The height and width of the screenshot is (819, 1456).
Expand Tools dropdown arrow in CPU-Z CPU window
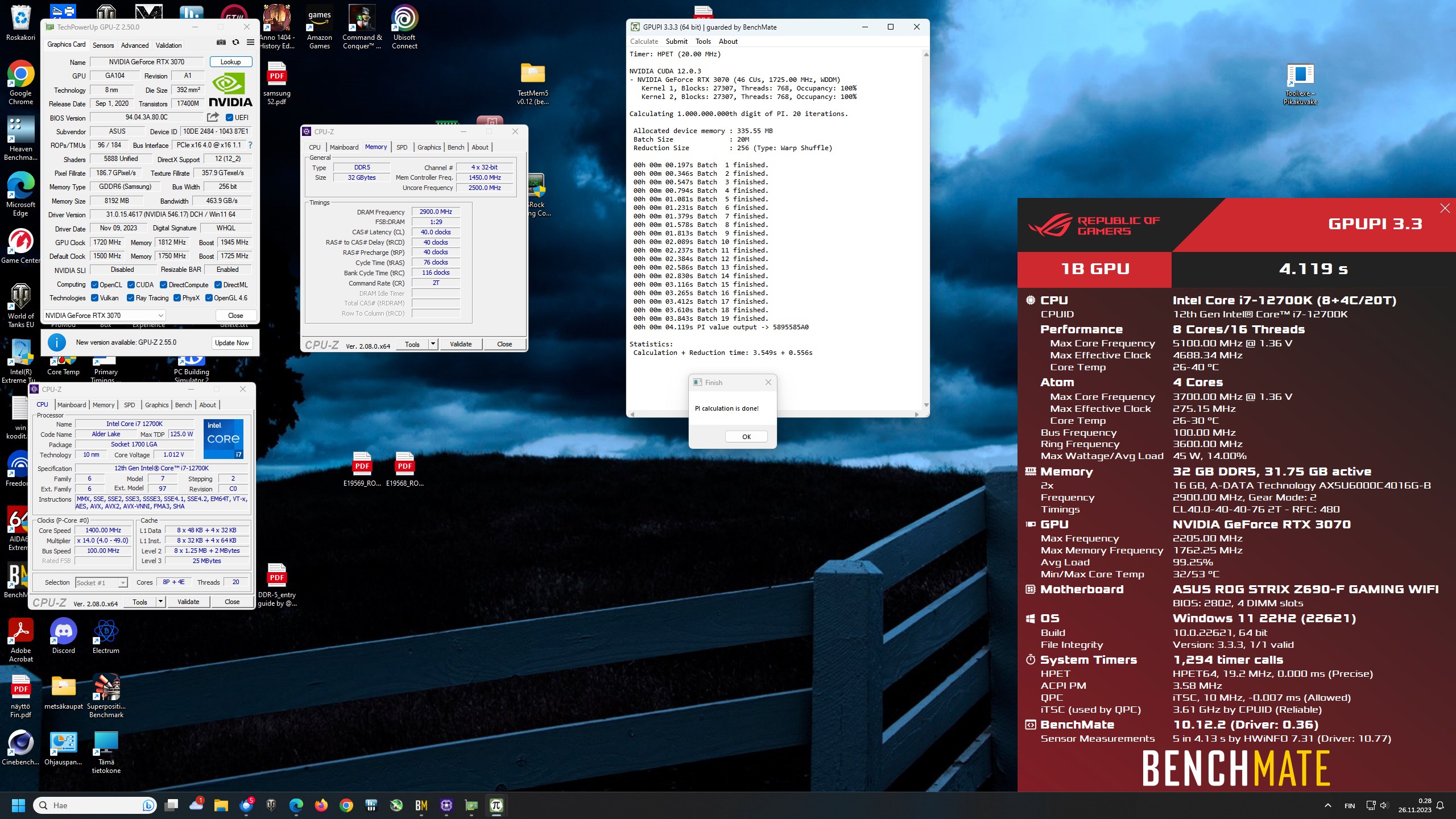pos(160,602)
